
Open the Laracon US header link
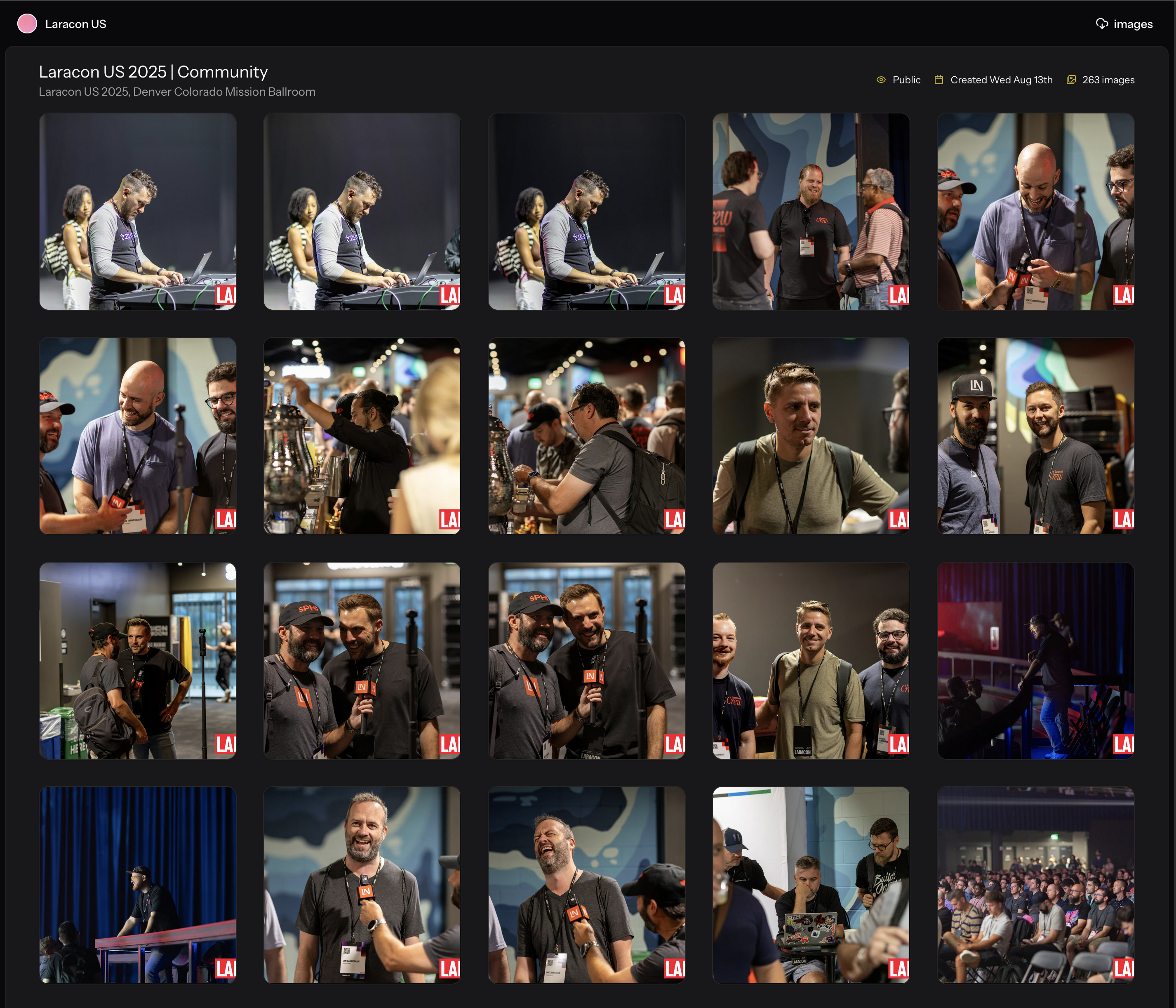75,24
